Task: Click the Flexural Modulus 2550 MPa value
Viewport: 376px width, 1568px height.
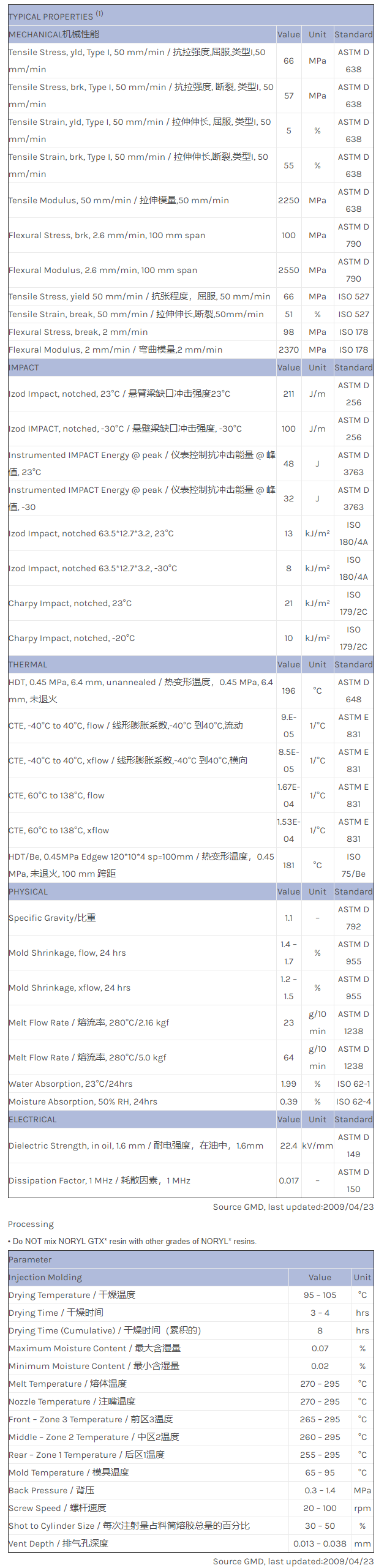Action: [x=288, y=270]
